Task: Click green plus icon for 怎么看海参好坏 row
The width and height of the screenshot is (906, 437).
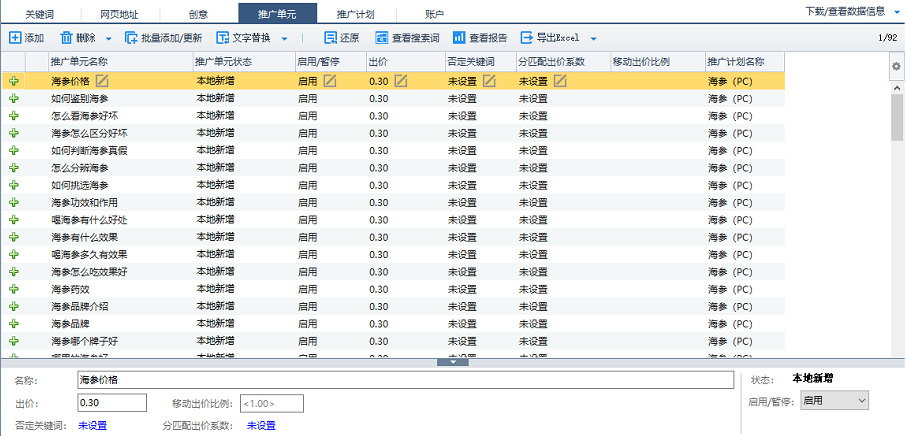Action: 14,116
